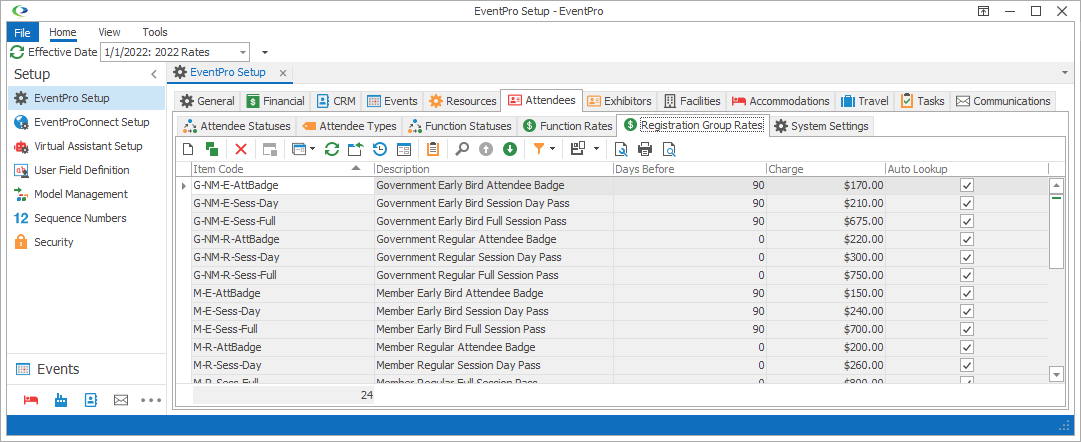Click the green Refresh arrows toolbar icon

(x=332, y=148)
